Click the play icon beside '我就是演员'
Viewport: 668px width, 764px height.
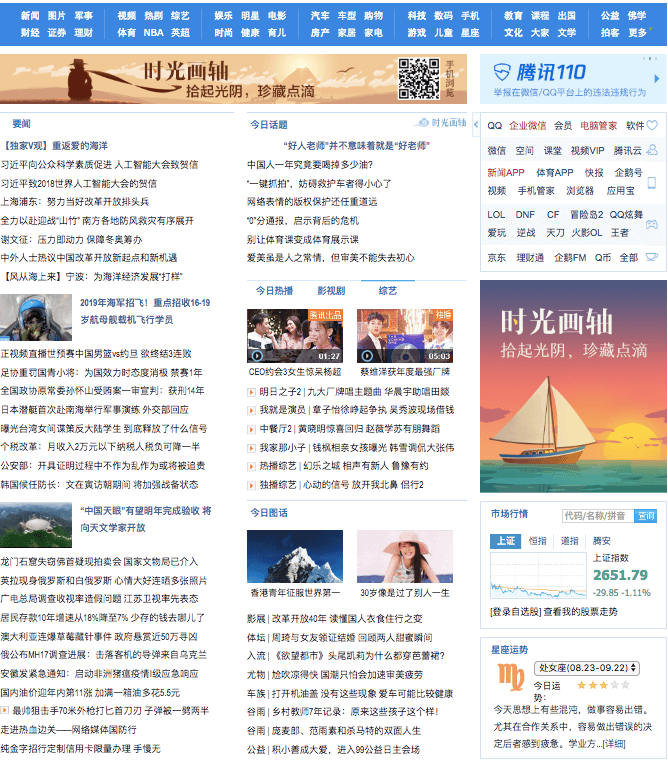(251, 410)
